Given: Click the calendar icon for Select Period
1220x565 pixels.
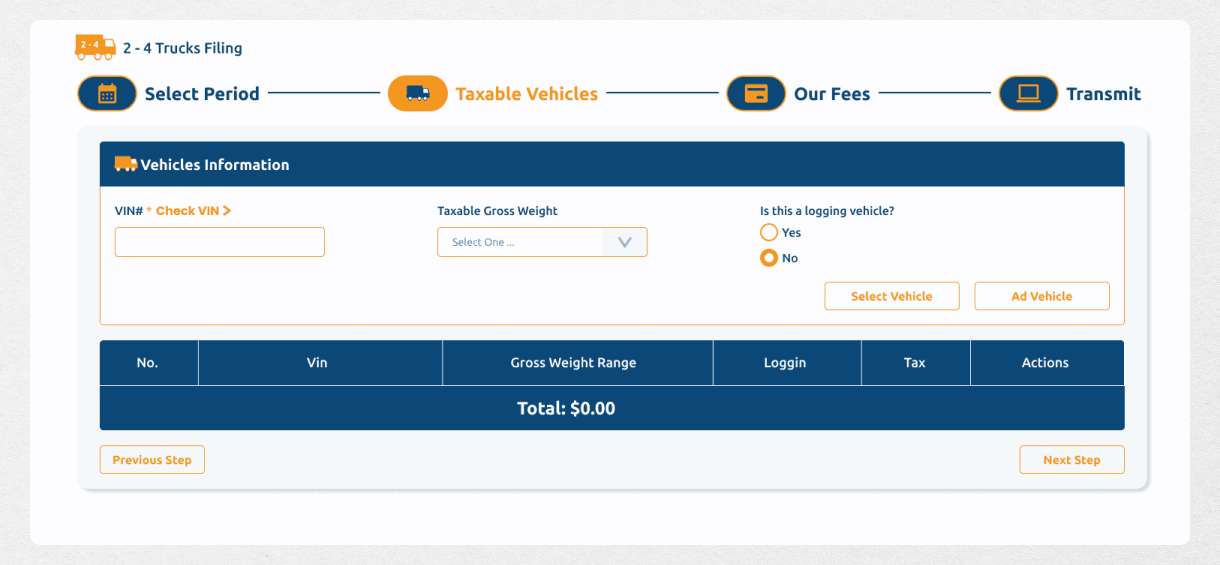Looking at the screenshot, I should tap(107, 94).
